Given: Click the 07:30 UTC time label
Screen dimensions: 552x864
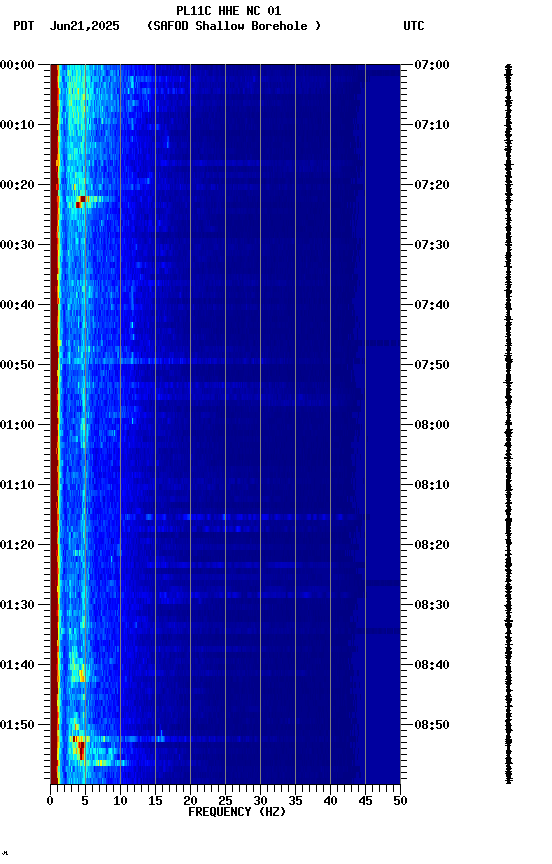Looking at the screenshot, I should click(x=432, y=245).
